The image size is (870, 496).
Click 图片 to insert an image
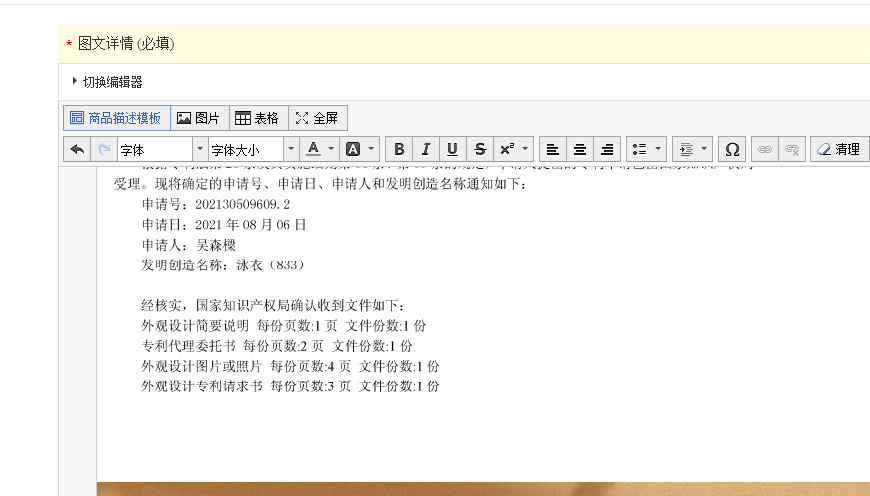(x=200, y=118)
